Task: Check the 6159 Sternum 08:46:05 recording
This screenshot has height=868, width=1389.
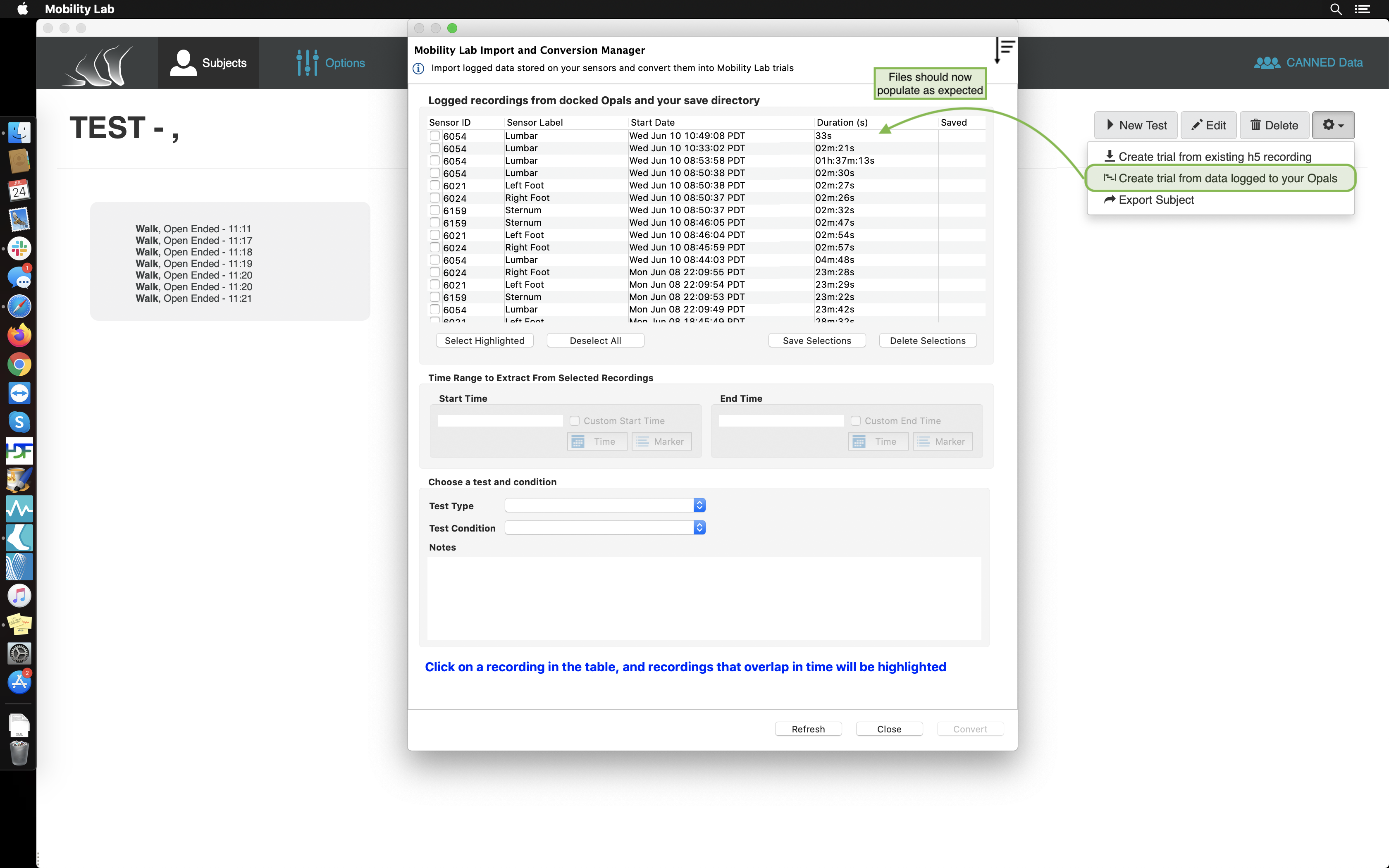Action: [x=434, y=223]
